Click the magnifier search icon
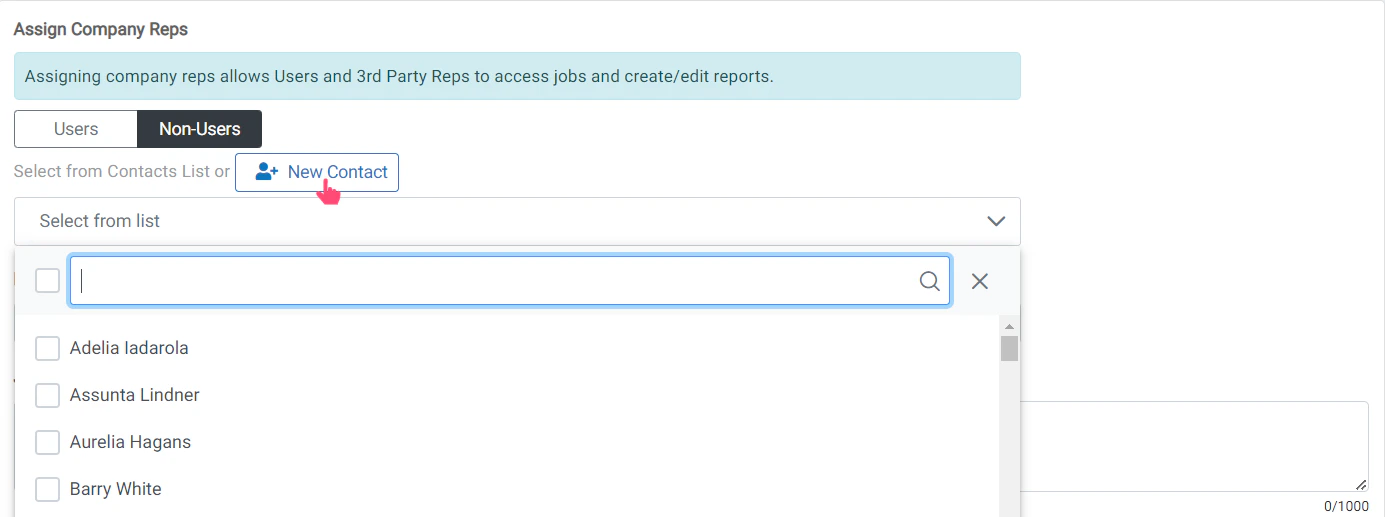Image resolution: width=1385 pixels, height=517 pixels. coord(929,281)
